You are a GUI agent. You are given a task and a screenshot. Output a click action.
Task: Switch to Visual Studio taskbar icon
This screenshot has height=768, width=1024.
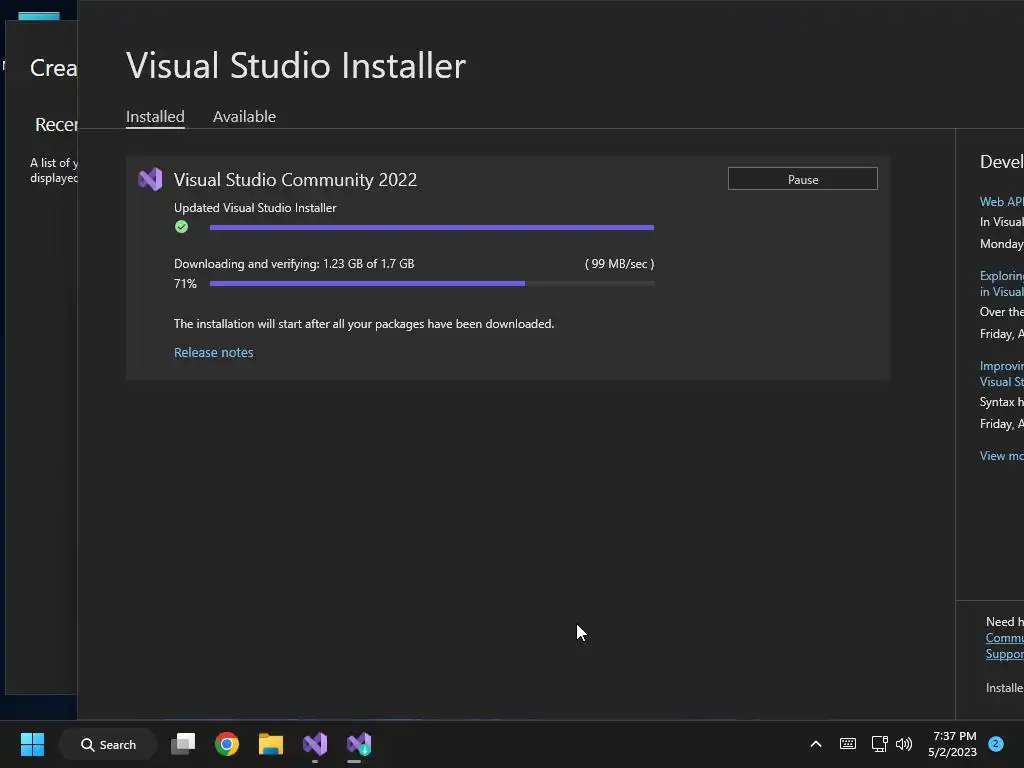click(315, 744)
